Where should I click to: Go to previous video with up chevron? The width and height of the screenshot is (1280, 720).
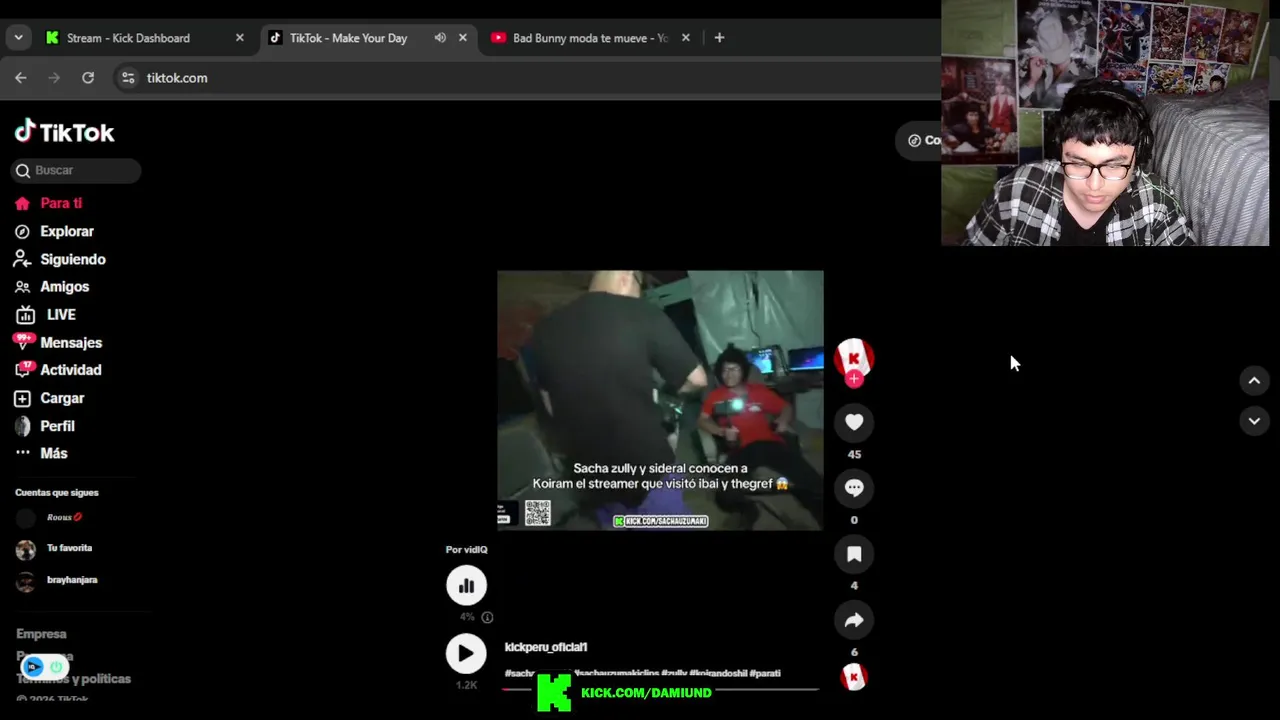tap(1254, 380)
